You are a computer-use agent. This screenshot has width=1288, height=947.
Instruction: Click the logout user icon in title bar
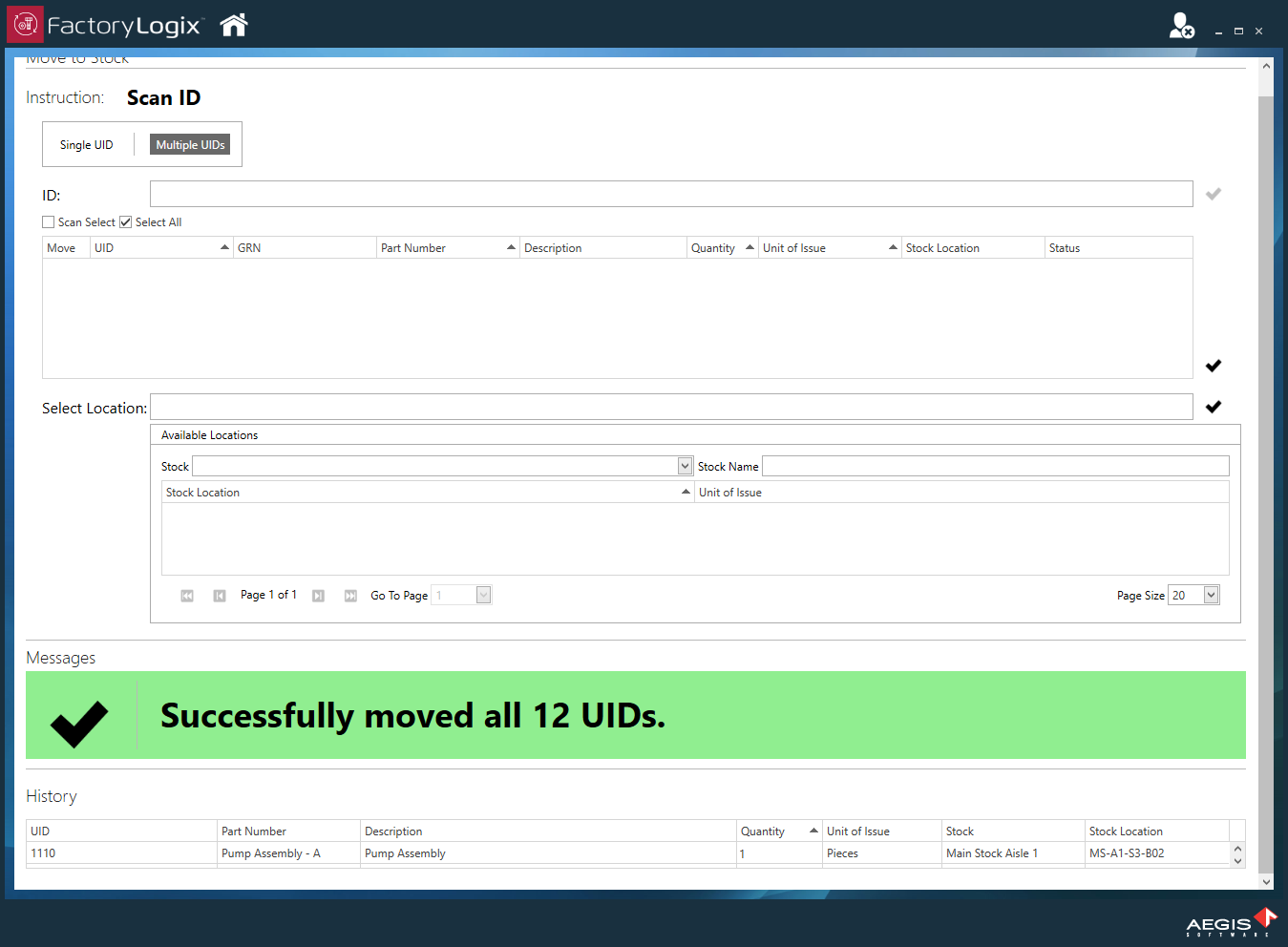[1181, 27]
